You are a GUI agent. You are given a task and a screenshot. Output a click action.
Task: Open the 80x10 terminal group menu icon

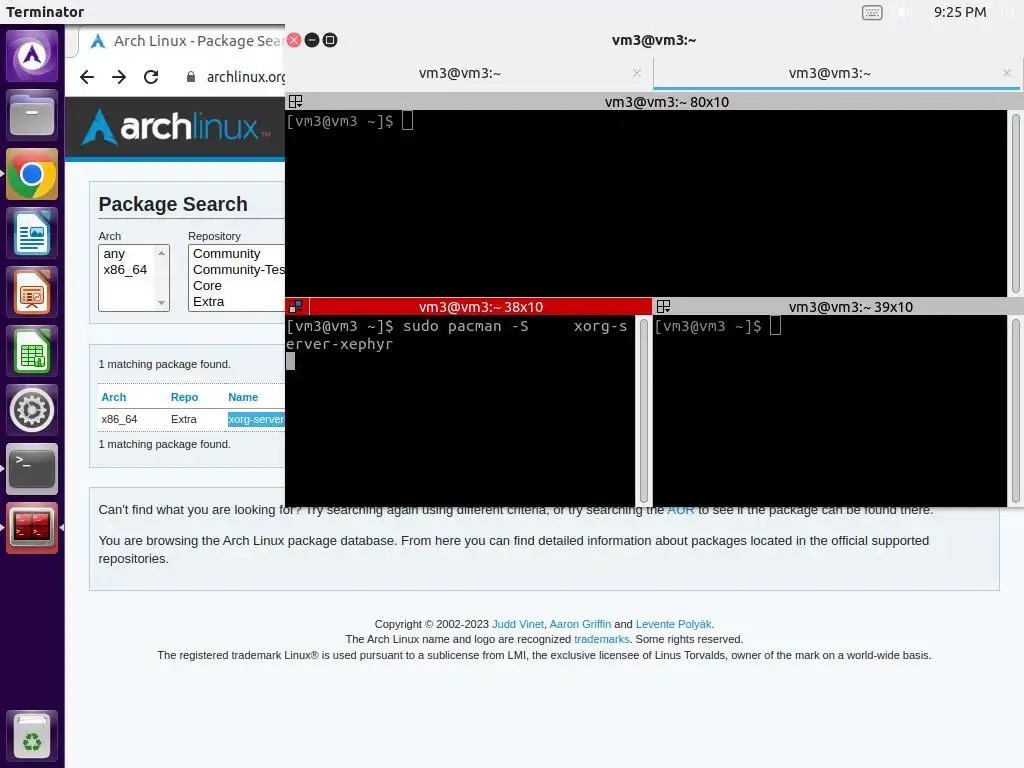pyautogui.click(x=295, y=101)
